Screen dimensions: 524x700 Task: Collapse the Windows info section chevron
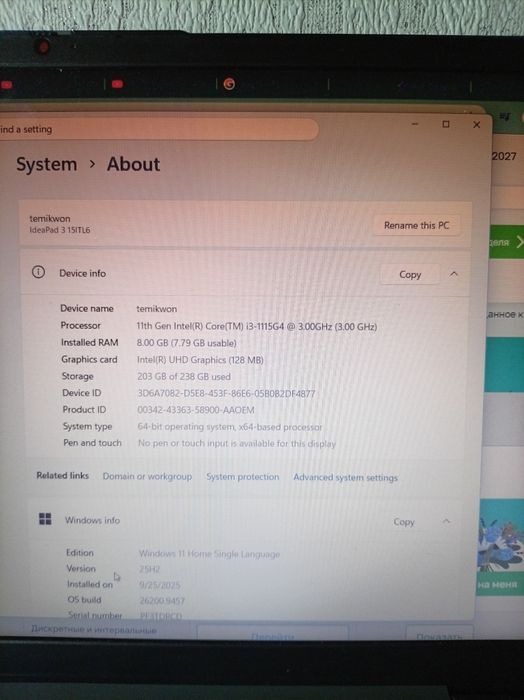446,521
